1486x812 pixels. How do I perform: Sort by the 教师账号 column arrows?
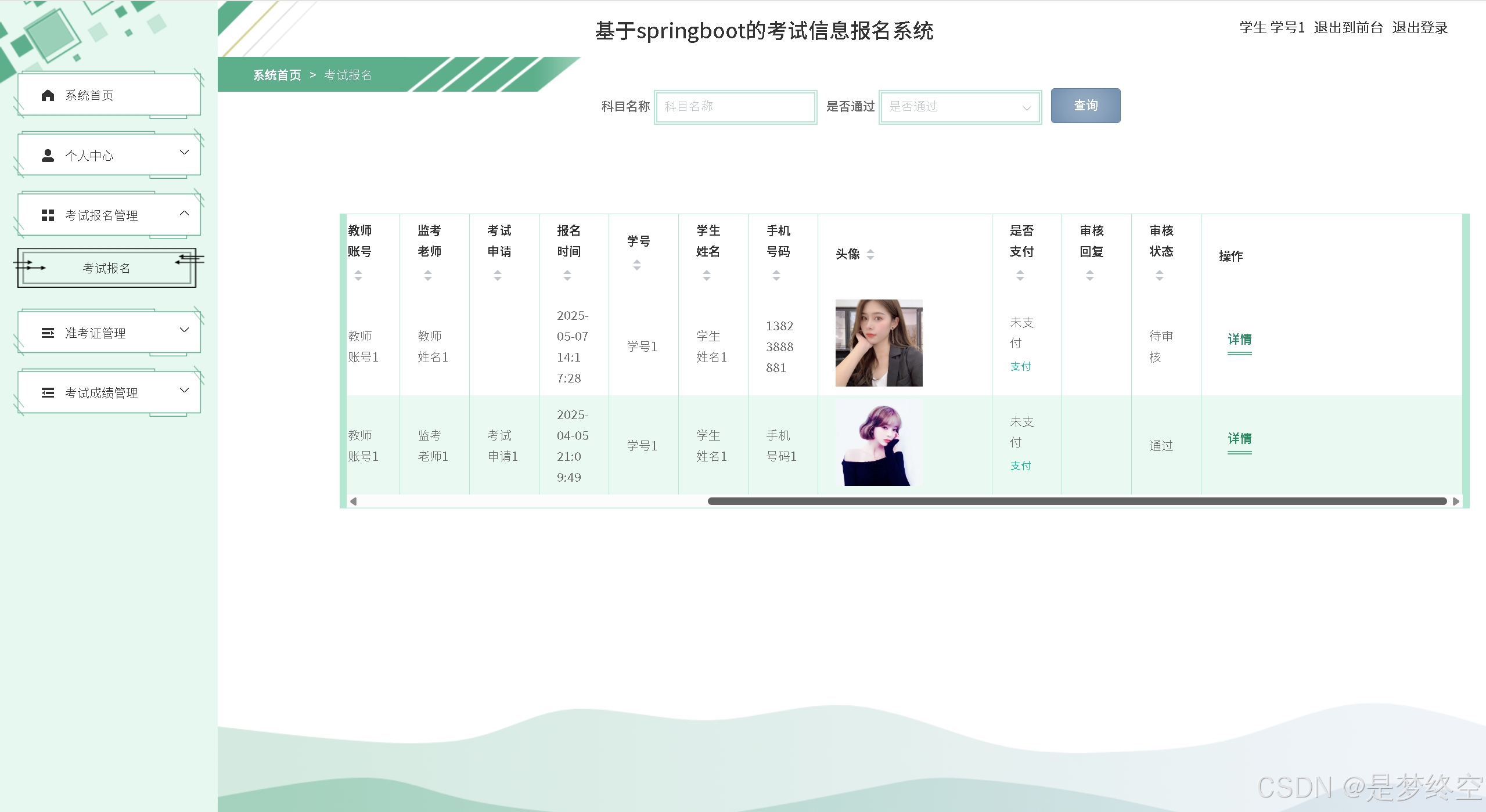click(x=358, y=276)
